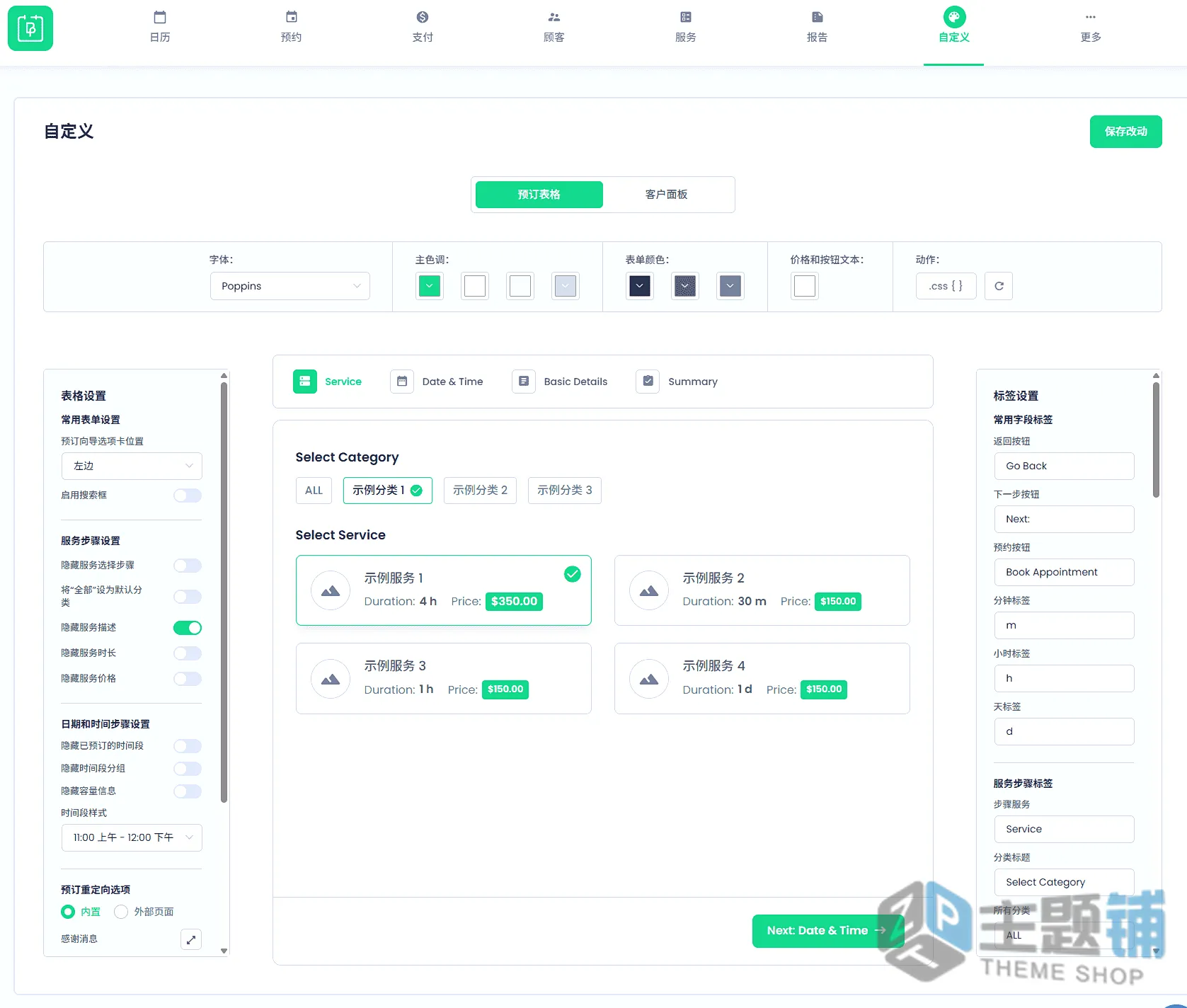Screen dimensions: 1187x1008
Task: Toggle 隐藏时间段分组 switch
Action: 188,769
